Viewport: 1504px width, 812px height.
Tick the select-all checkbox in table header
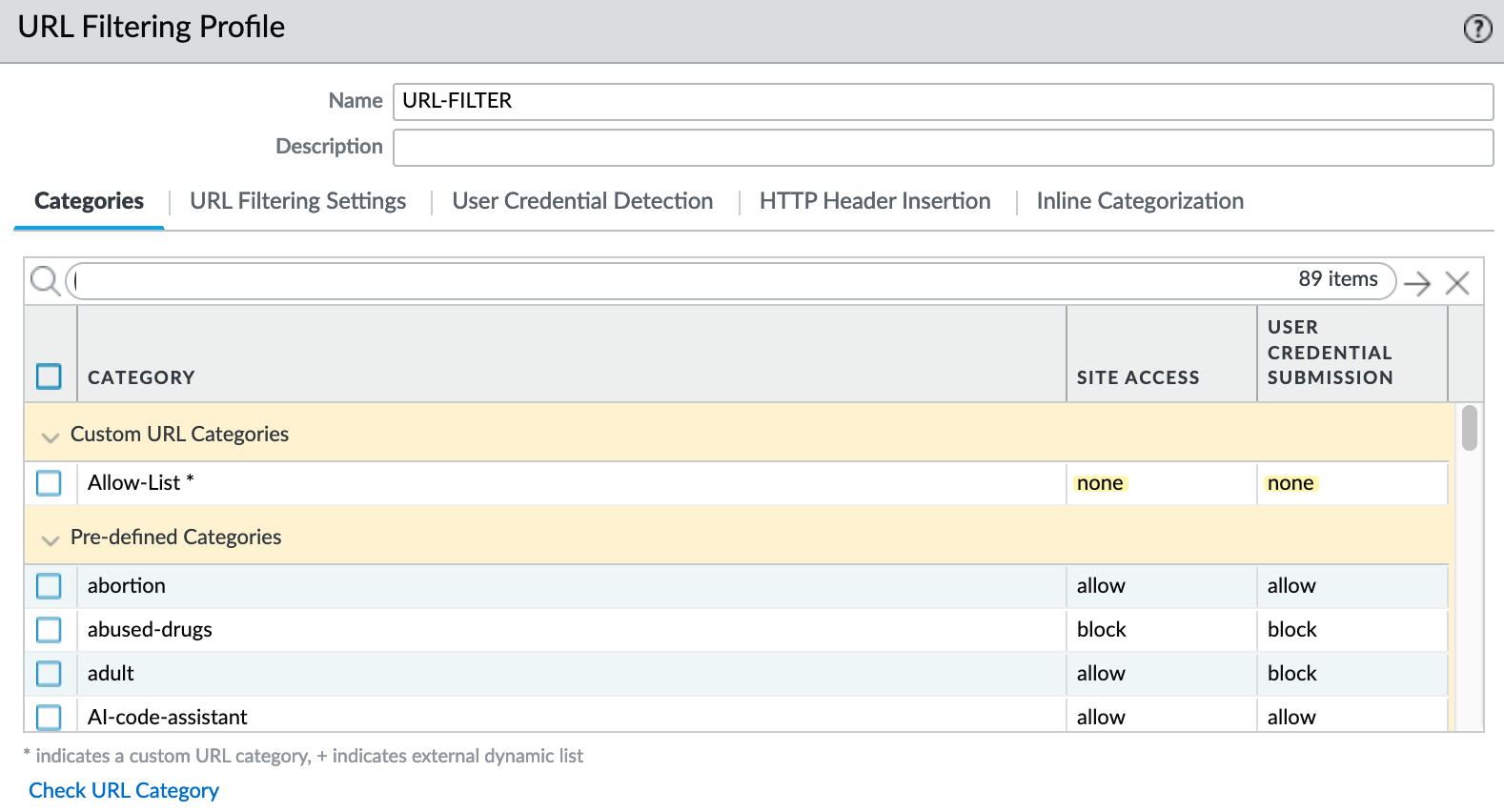49,376
